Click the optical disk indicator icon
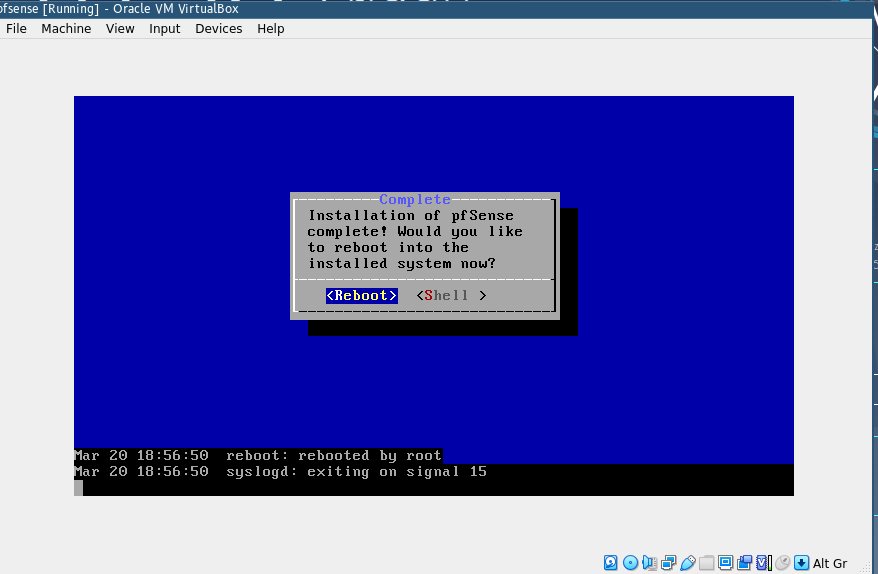878x574 pixels. [630, 562]
